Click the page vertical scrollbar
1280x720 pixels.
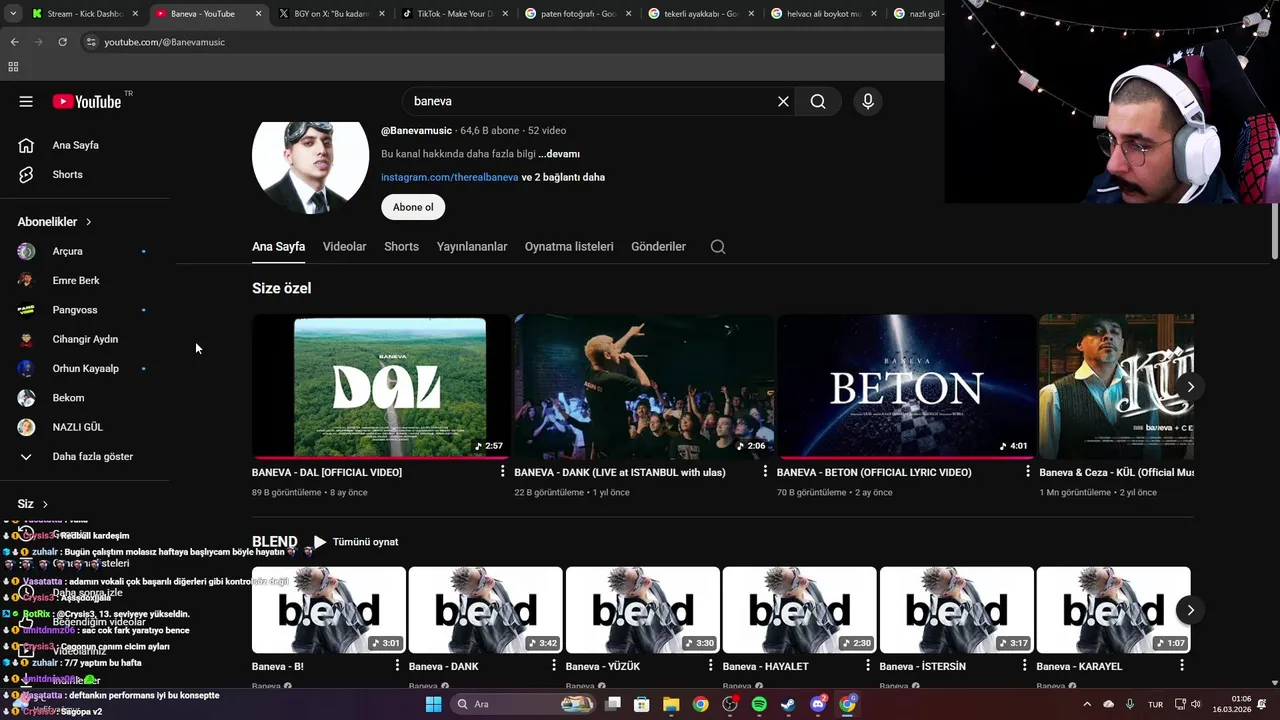1274,232
